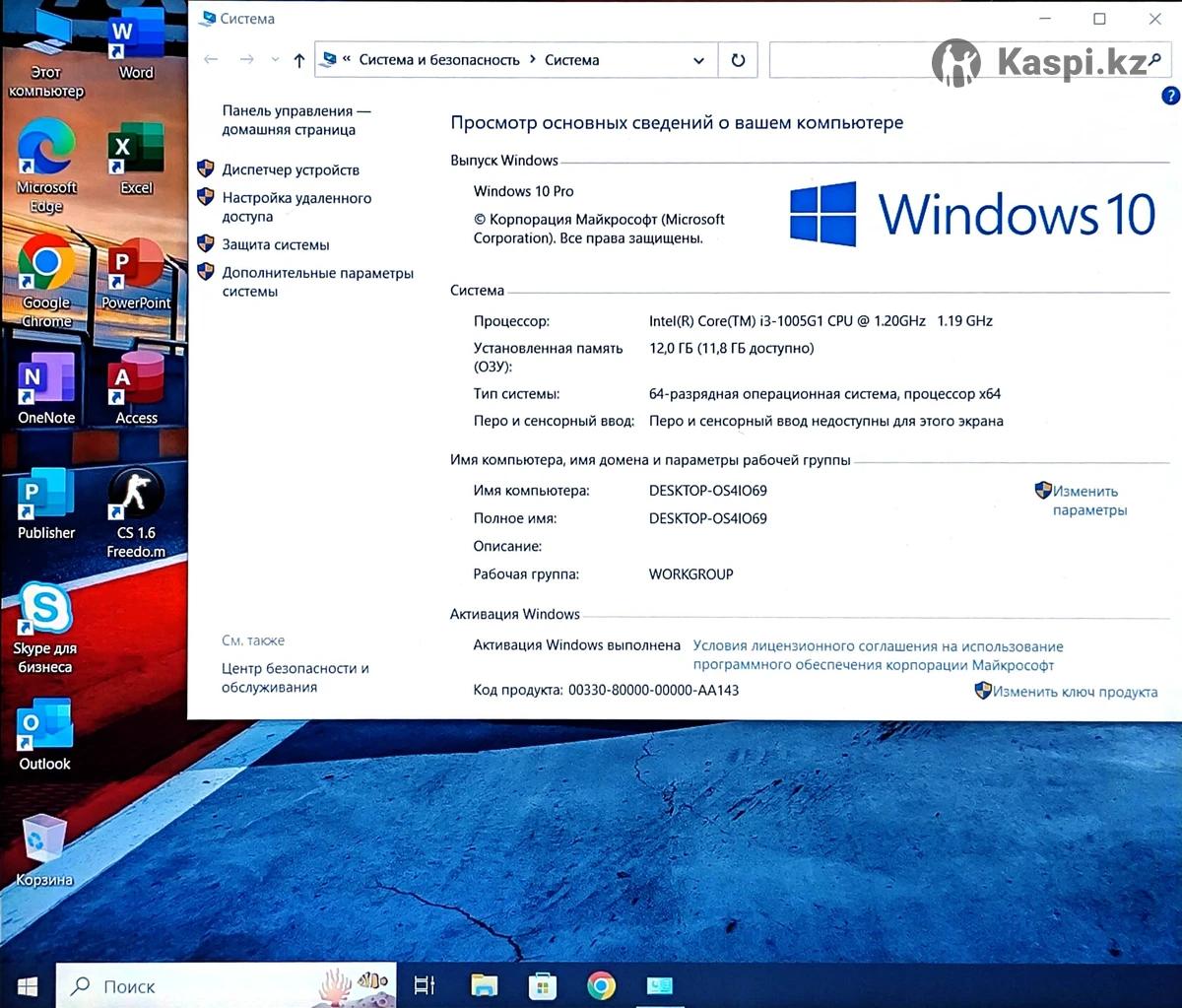Screen dimensions: 1182x1008
Task: Click the Windows 10 logo
Action: tap(972, 214)
